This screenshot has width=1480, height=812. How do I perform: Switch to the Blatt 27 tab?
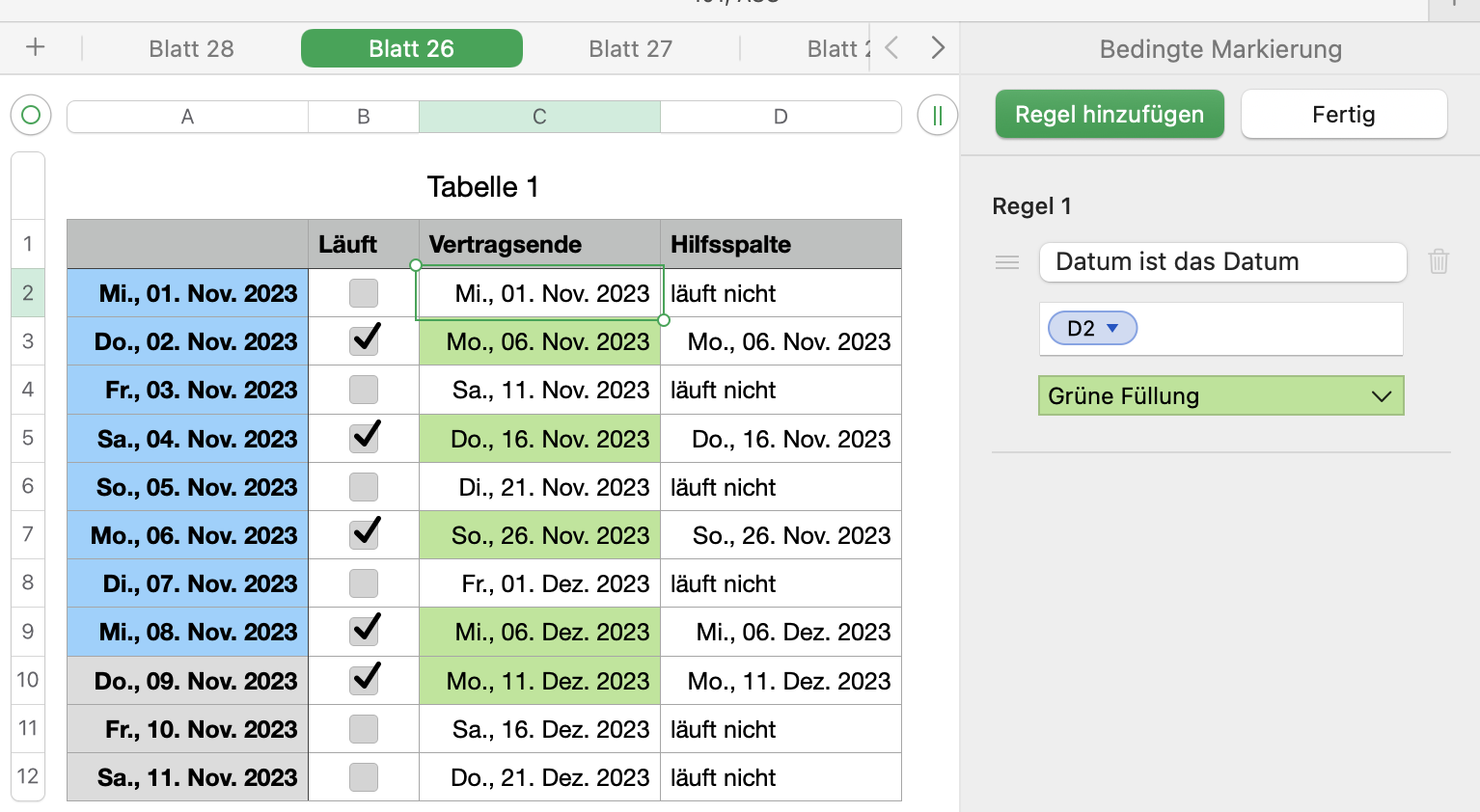click(630, 49)
